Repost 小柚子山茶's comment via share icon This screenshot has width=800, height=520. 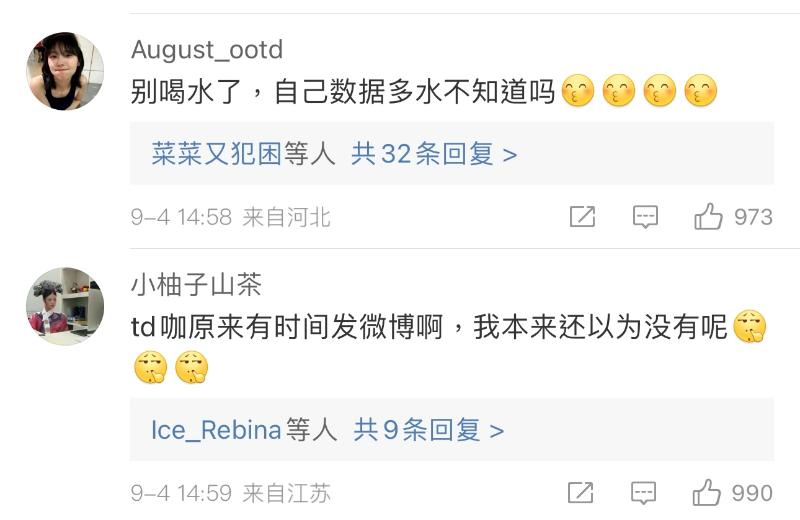pos(581,493)
